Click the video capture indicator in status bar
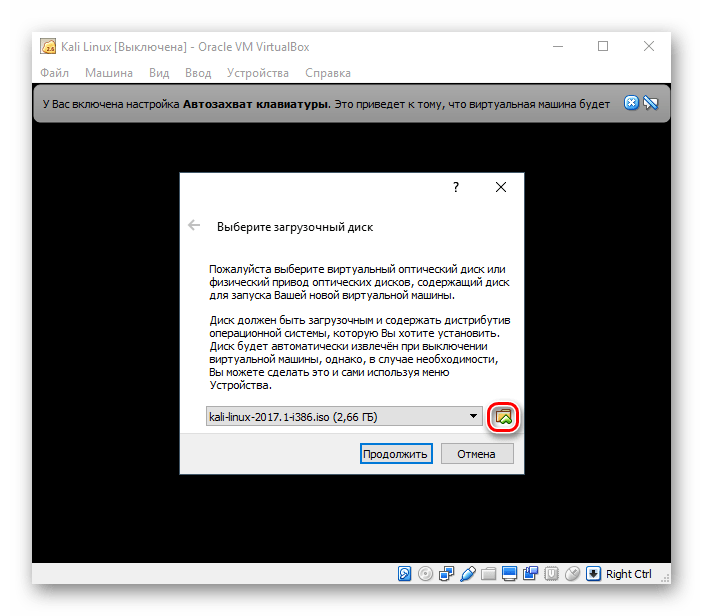 (x=530, y=574)
